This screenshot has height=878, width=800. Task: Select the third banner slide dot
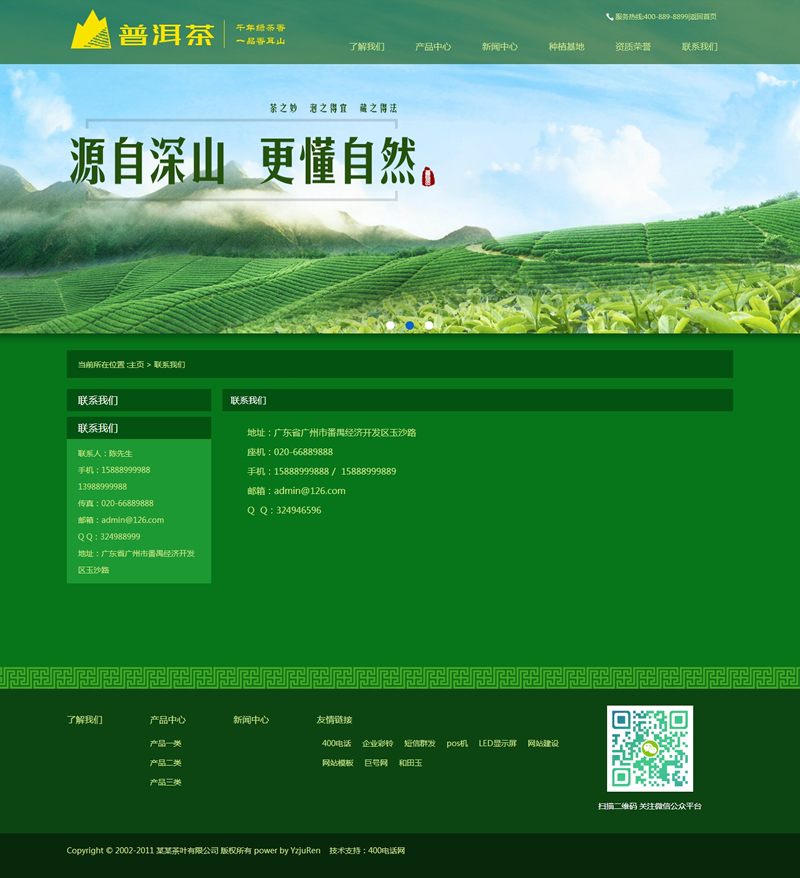tap(429, 325)
